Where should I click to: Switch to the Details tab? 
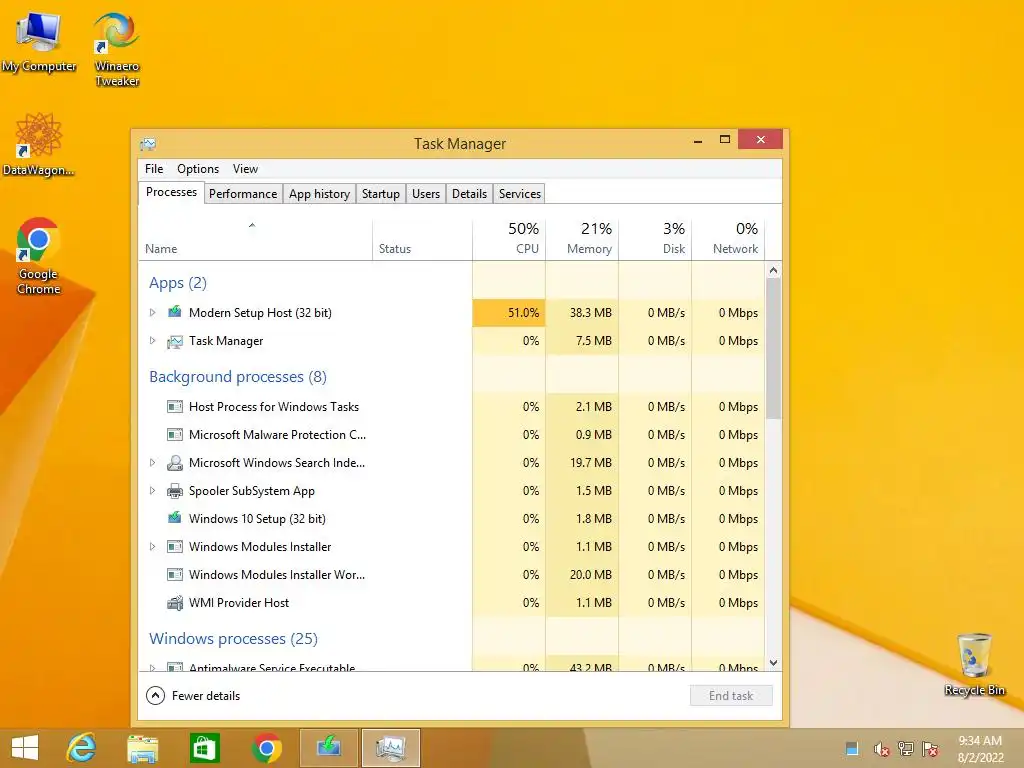click(x=470, y=194)
